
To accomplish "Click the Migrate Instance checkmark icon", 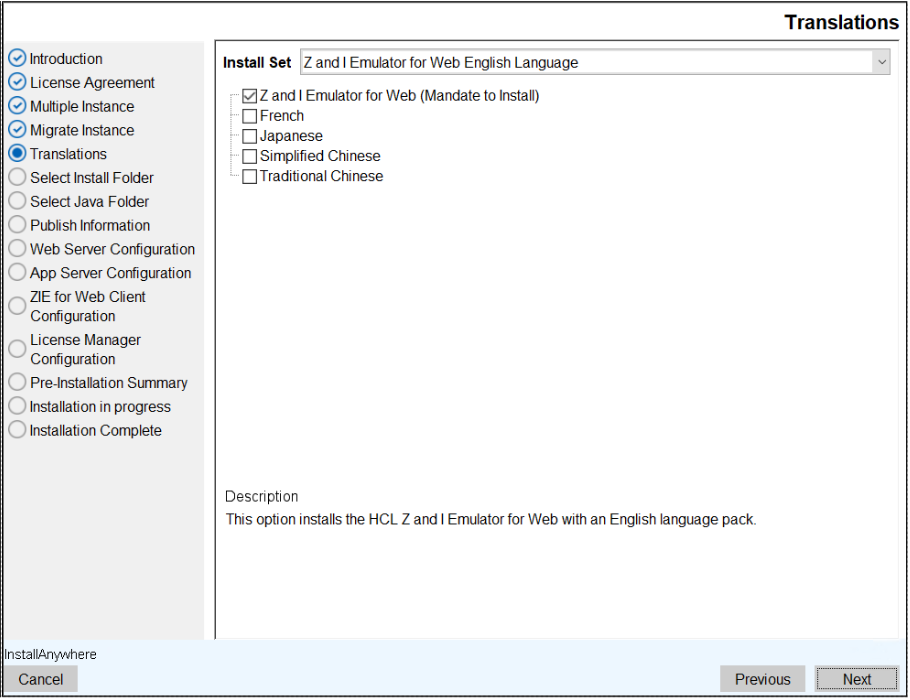I will pos(17,129).
